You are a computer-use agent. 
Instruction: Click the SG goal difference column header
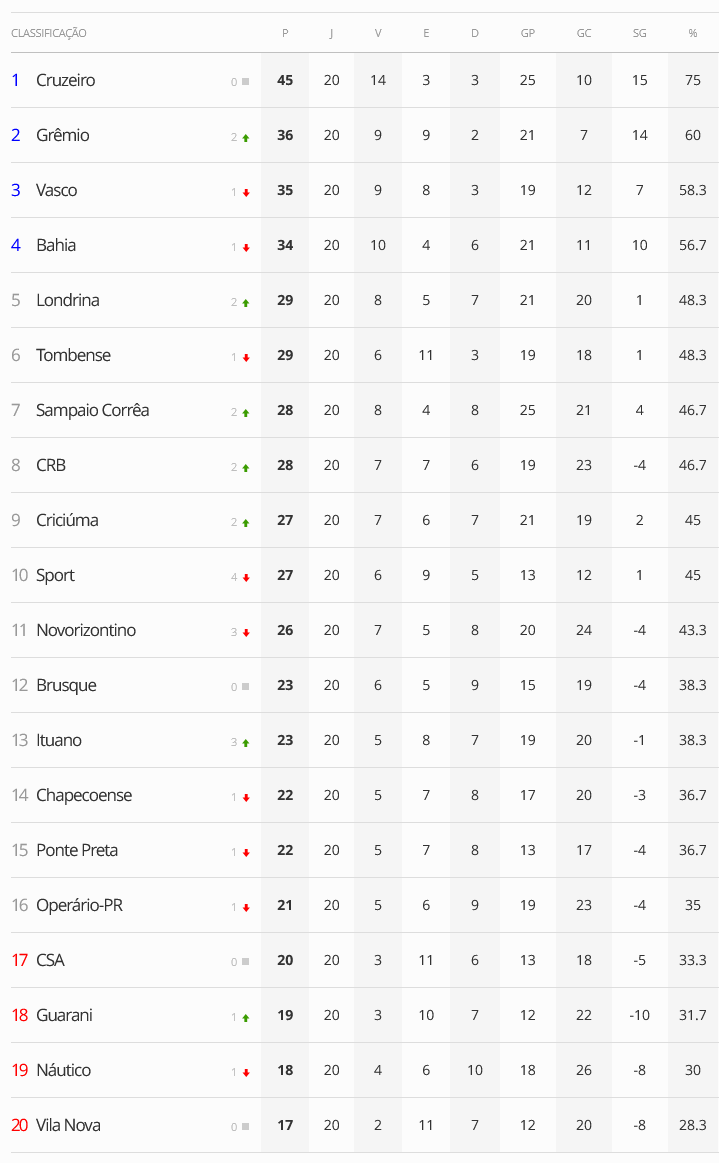(639, 33)
